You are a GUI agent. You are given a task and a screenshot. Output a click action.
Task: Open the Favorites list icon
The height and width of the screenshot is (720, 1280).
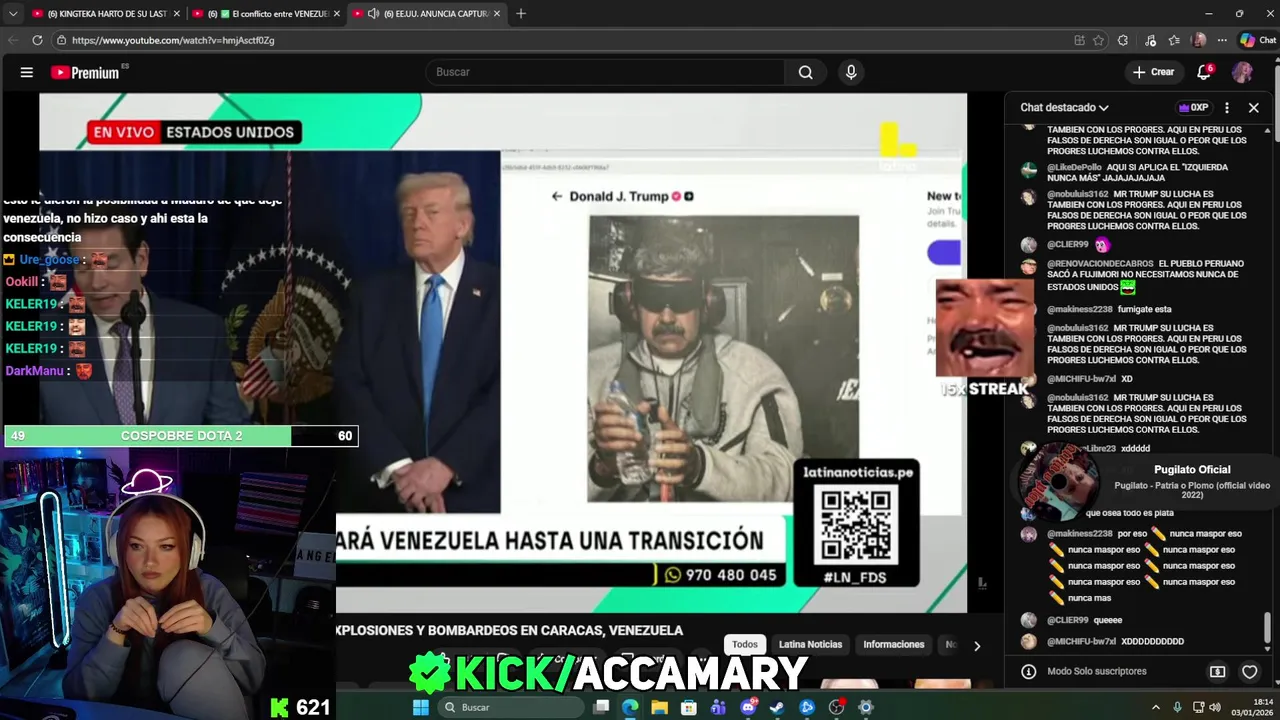point(1174,40)
